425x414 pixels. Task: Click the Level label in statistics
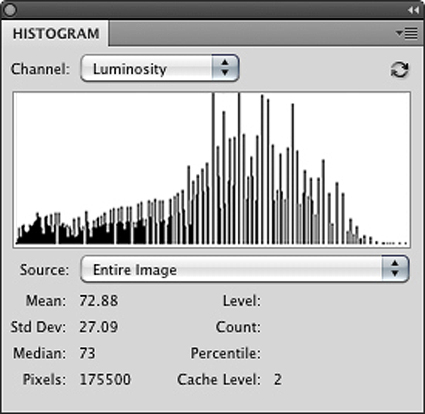tap(242, 301)
